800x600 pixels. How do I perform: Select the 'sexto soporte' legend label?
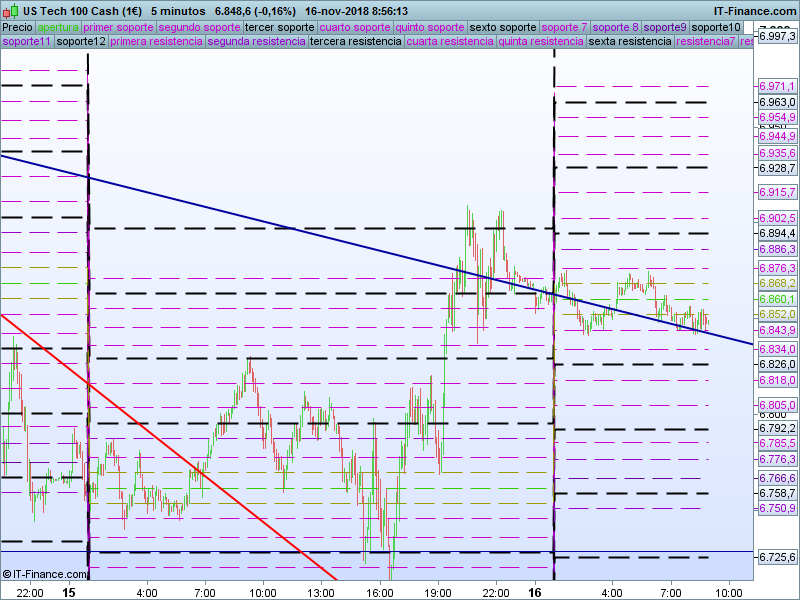[x=502, y=27]
